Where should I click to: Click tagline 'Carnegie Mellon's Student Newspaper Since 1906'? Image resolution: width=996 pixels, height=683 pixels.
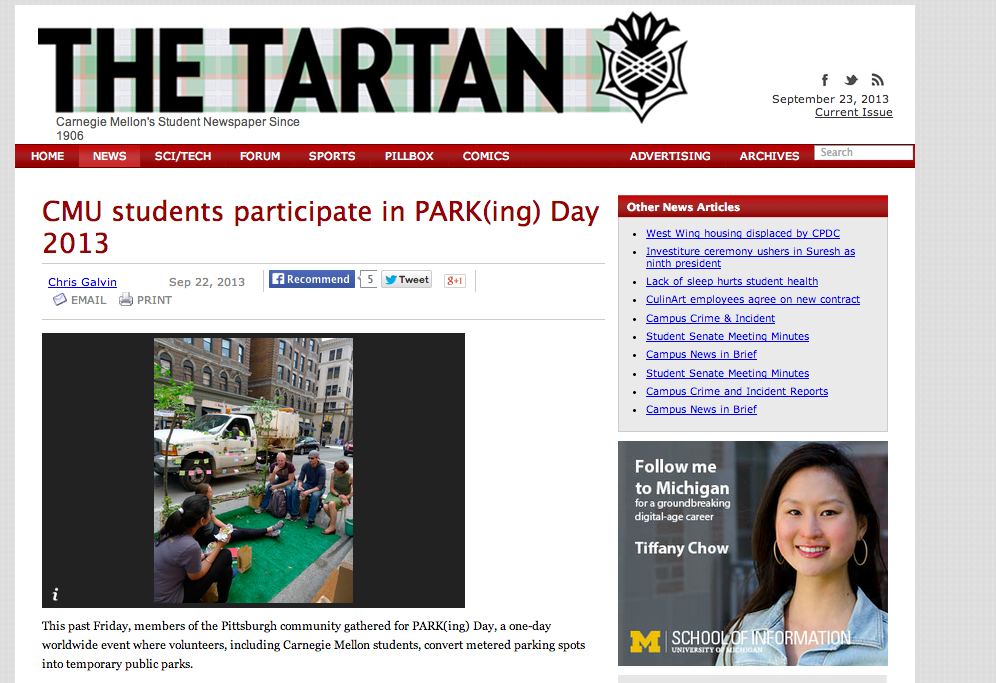coord(178,128)
